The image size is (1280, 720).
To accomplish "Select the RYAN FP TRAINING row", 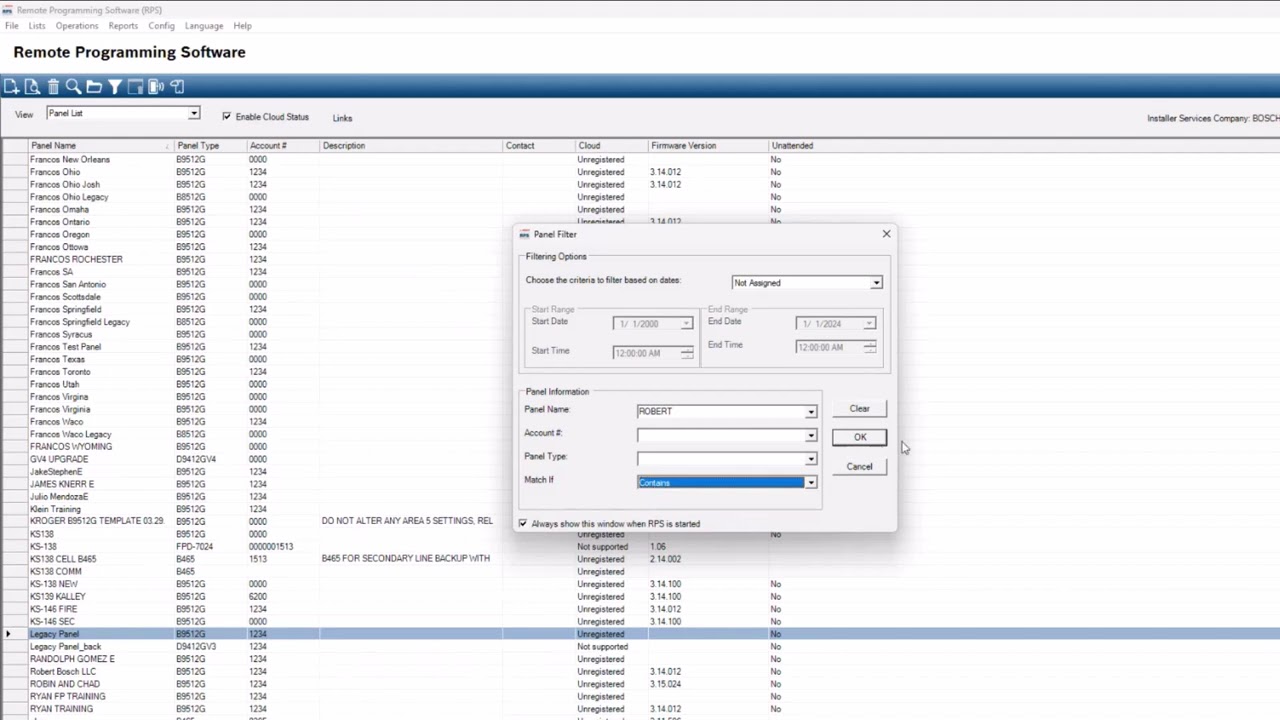I will click(x=640, y=697).
